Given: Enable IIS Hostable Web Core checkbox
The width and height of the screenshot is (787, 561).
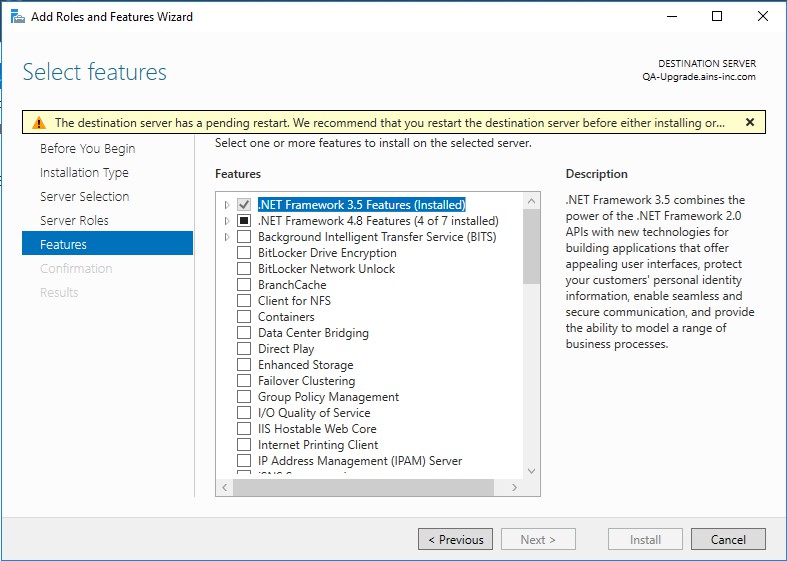Looking at the screenshot, I should point(244,429).
